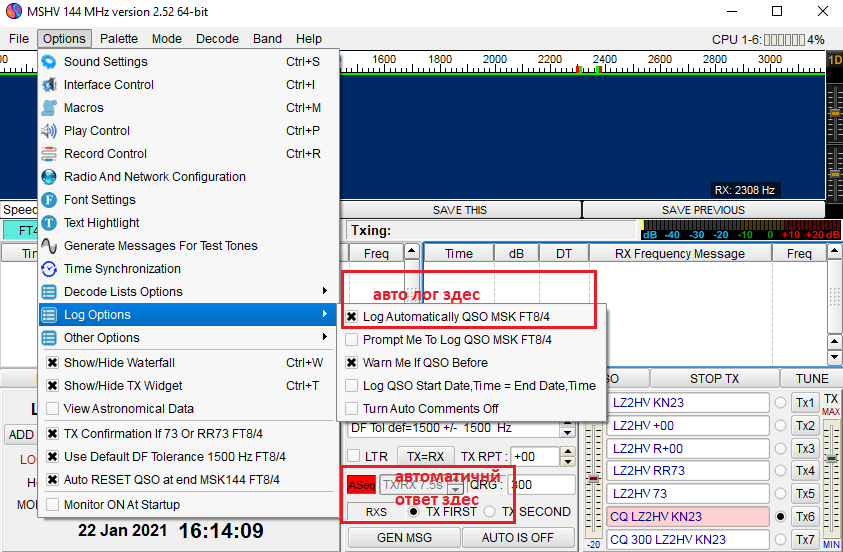Screen dimensions: 843x552
Task: Click the Macros menu icon
Action: pyautogui.click(x=49, y=108)
